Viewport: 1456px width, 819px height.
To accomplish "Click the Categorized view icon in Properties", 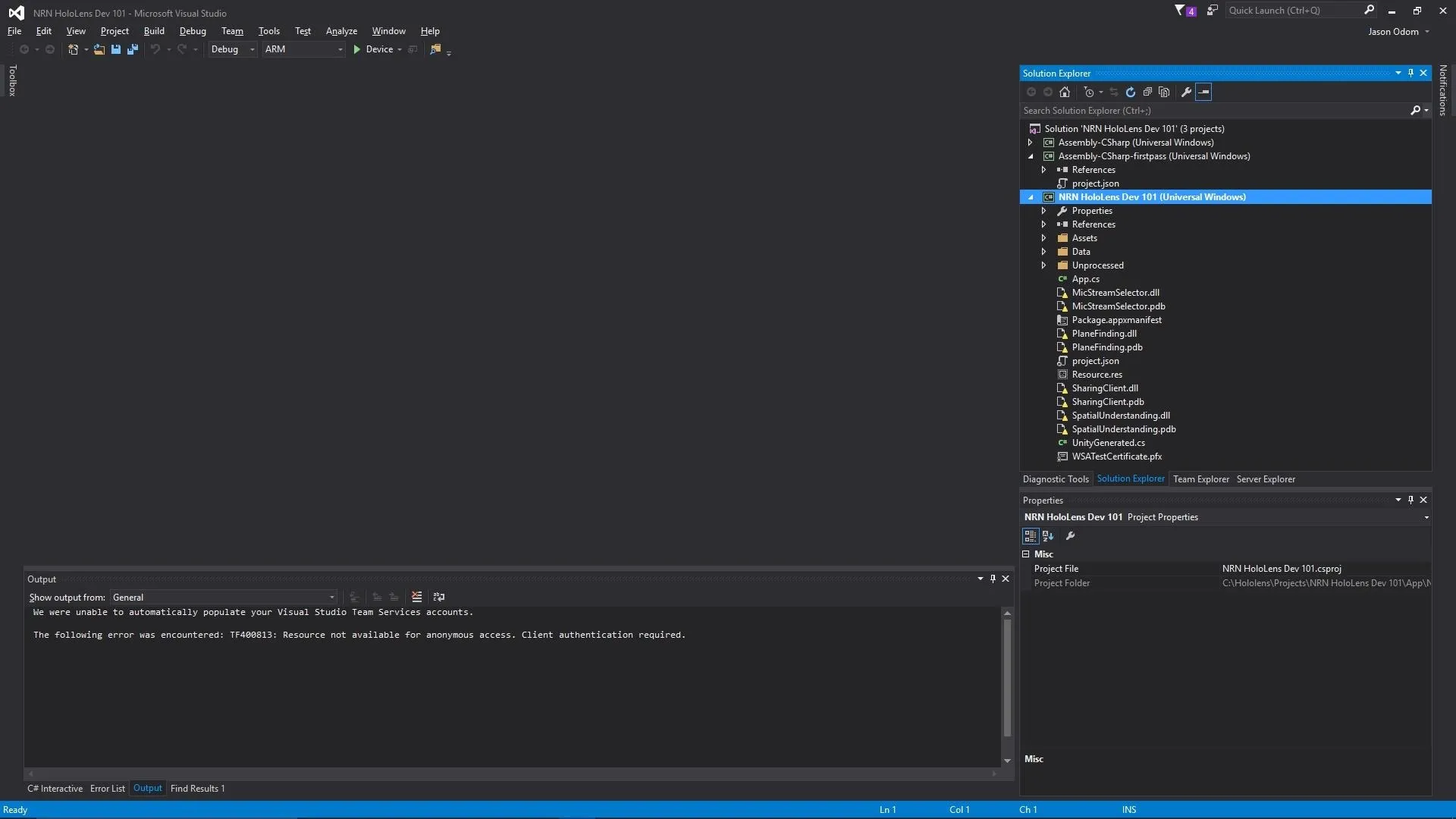I will tap(1030, 536).
